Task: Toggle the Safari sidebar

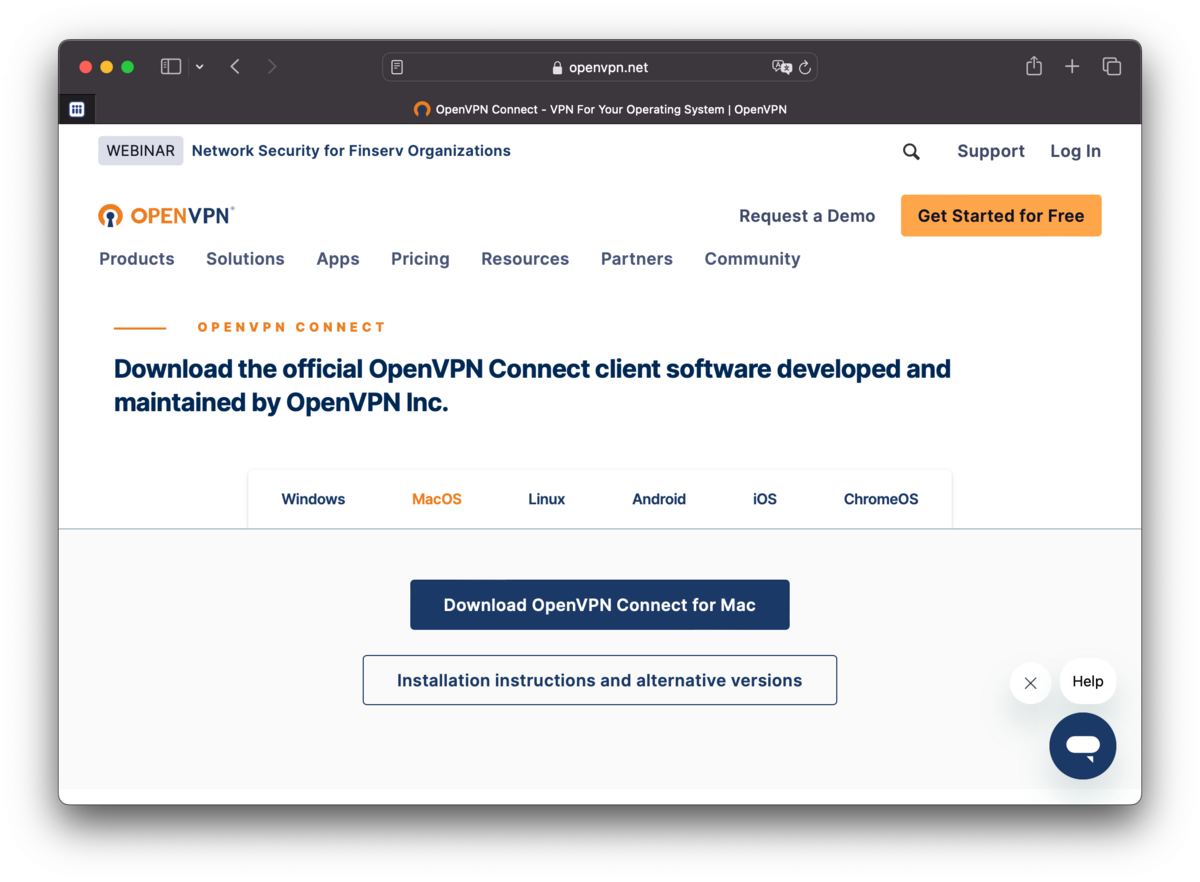Action: 171,67
